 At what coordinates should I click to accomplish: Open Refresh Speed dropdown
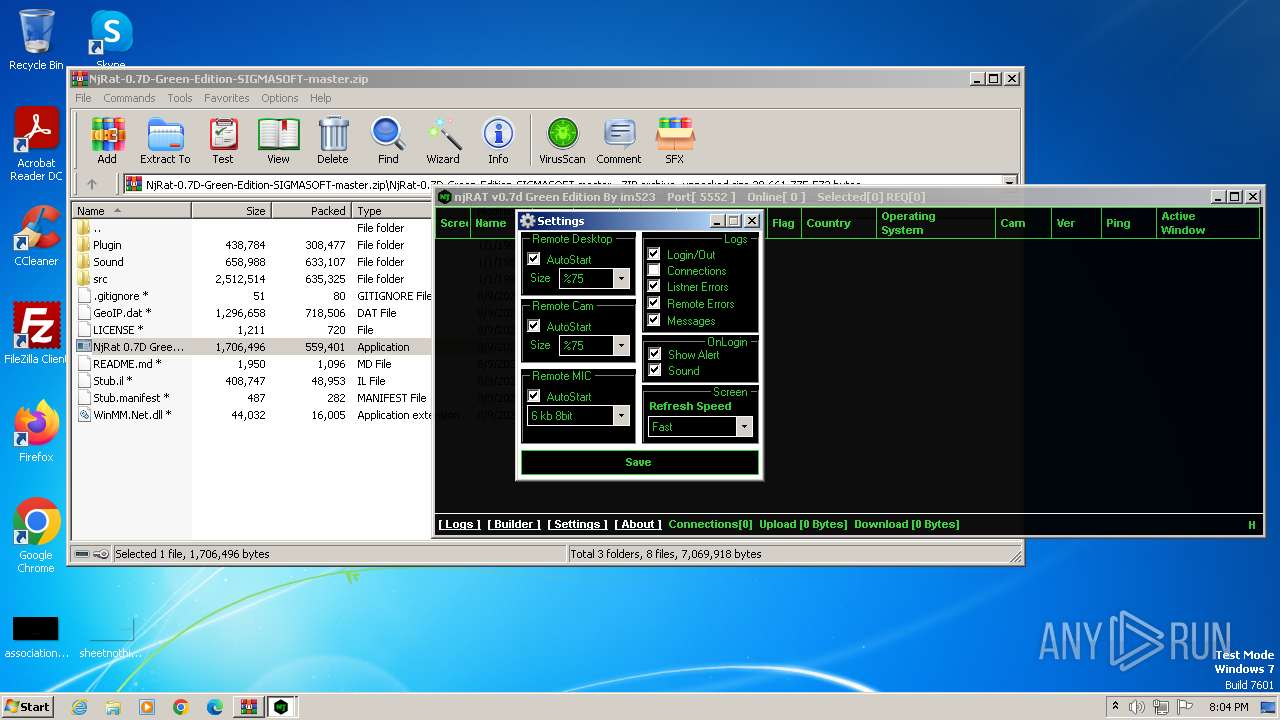point(743,427)
